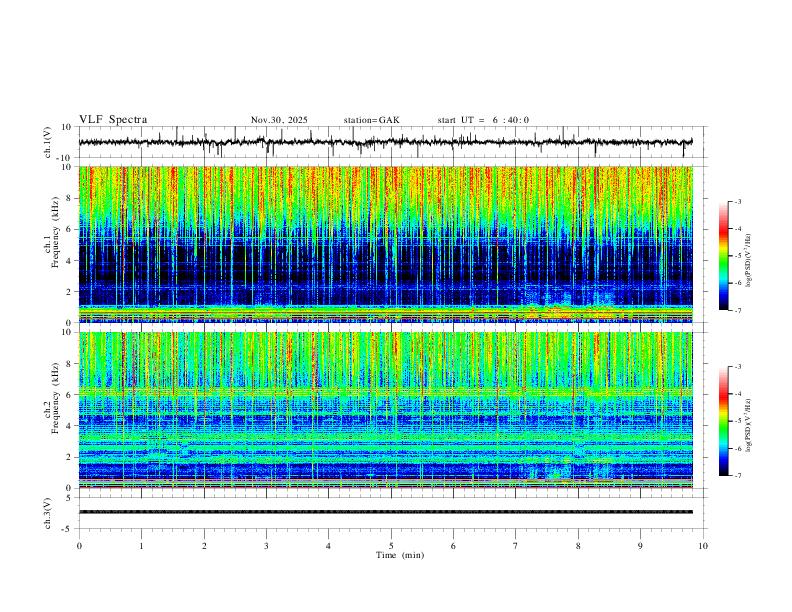792x612 pixels.
Task: Click time axis tick label "5"
Action: pyautogui.click(x=391, y=546)
